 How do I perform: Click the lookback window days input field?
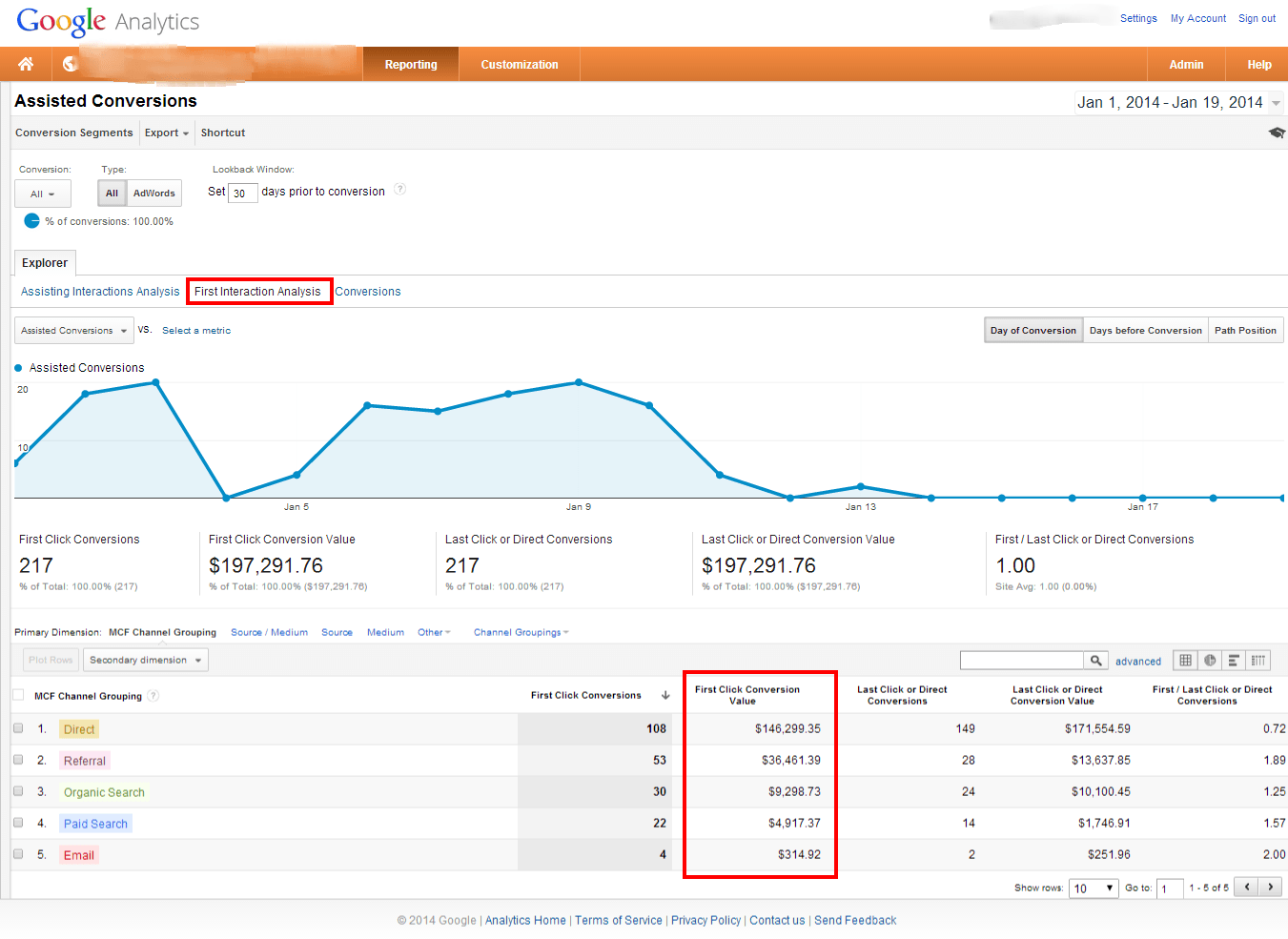[x=242, y=193]
